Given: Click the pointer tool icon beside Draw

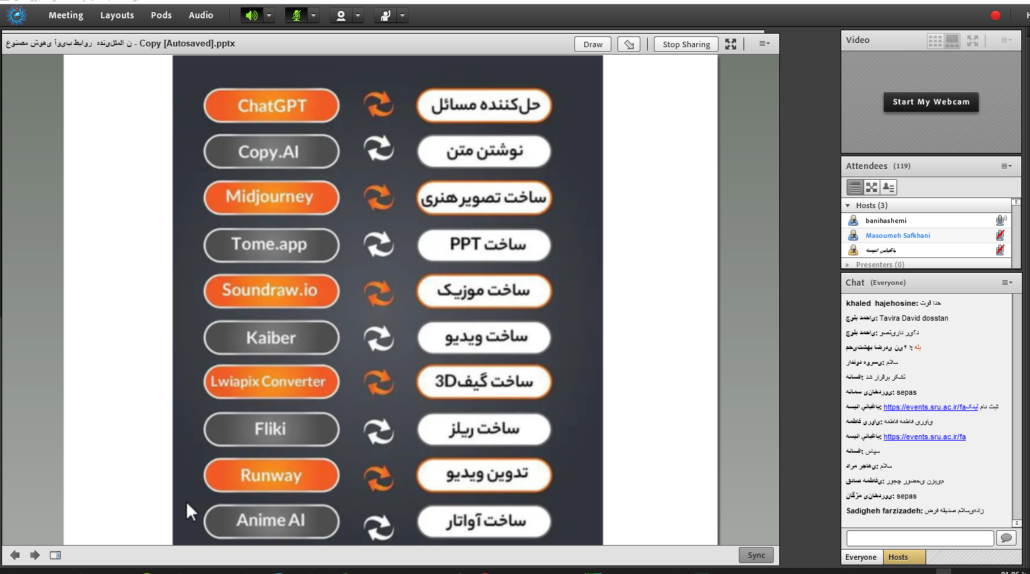Looking at the screenshot, I should click(x=629, y=44).
